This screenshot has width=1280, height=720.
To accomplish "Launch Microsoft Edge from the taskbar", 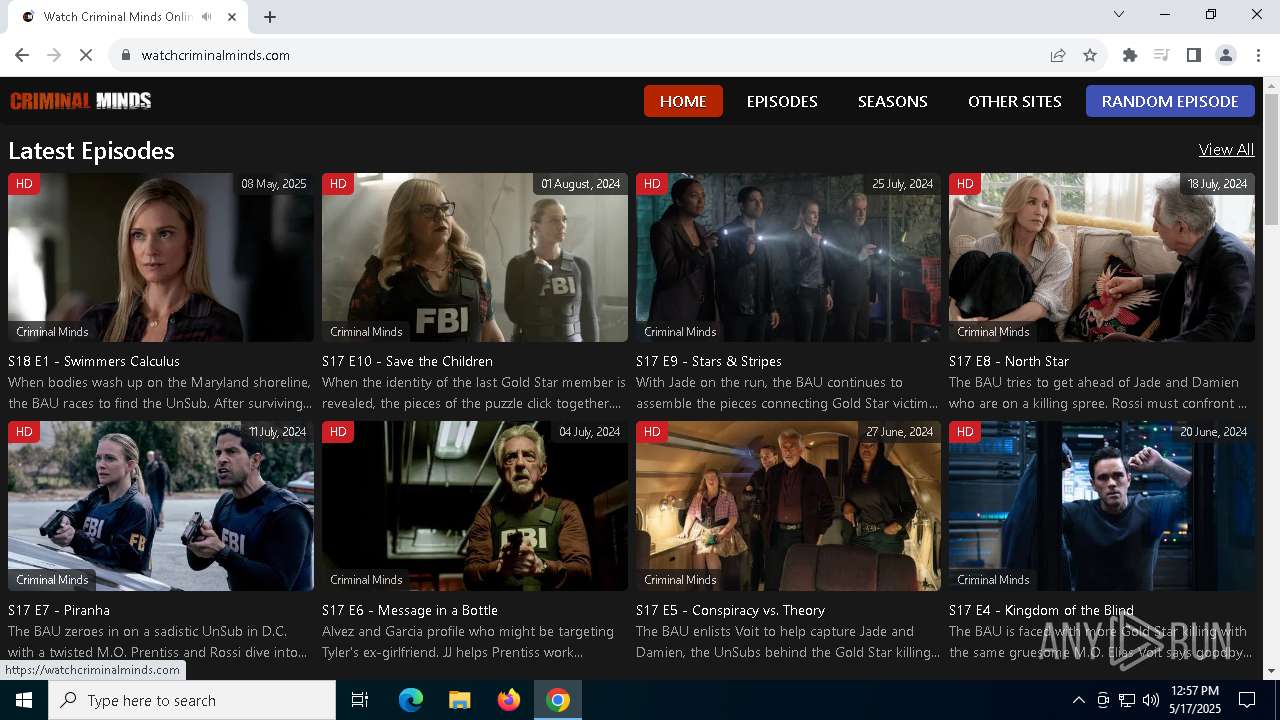I will pyautogui.click(x=411, y=700).
